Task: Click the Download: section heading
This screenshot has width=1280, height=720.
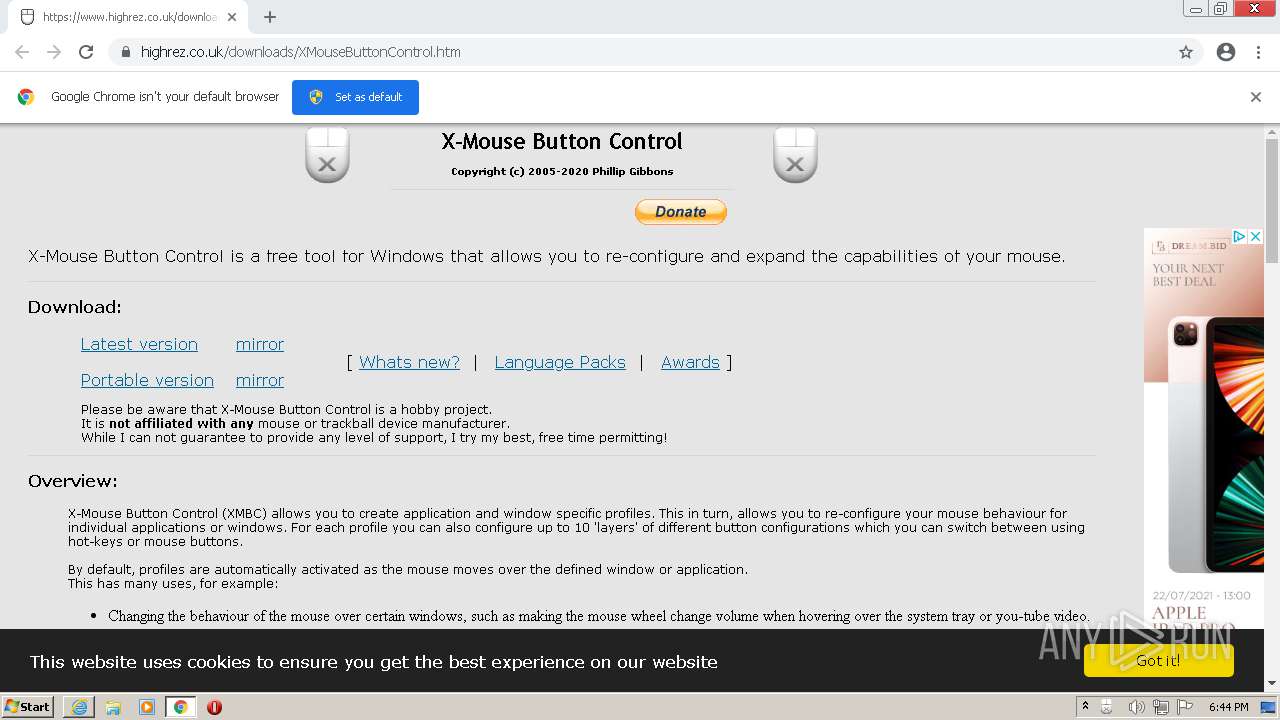Action: tap(75, 307)
